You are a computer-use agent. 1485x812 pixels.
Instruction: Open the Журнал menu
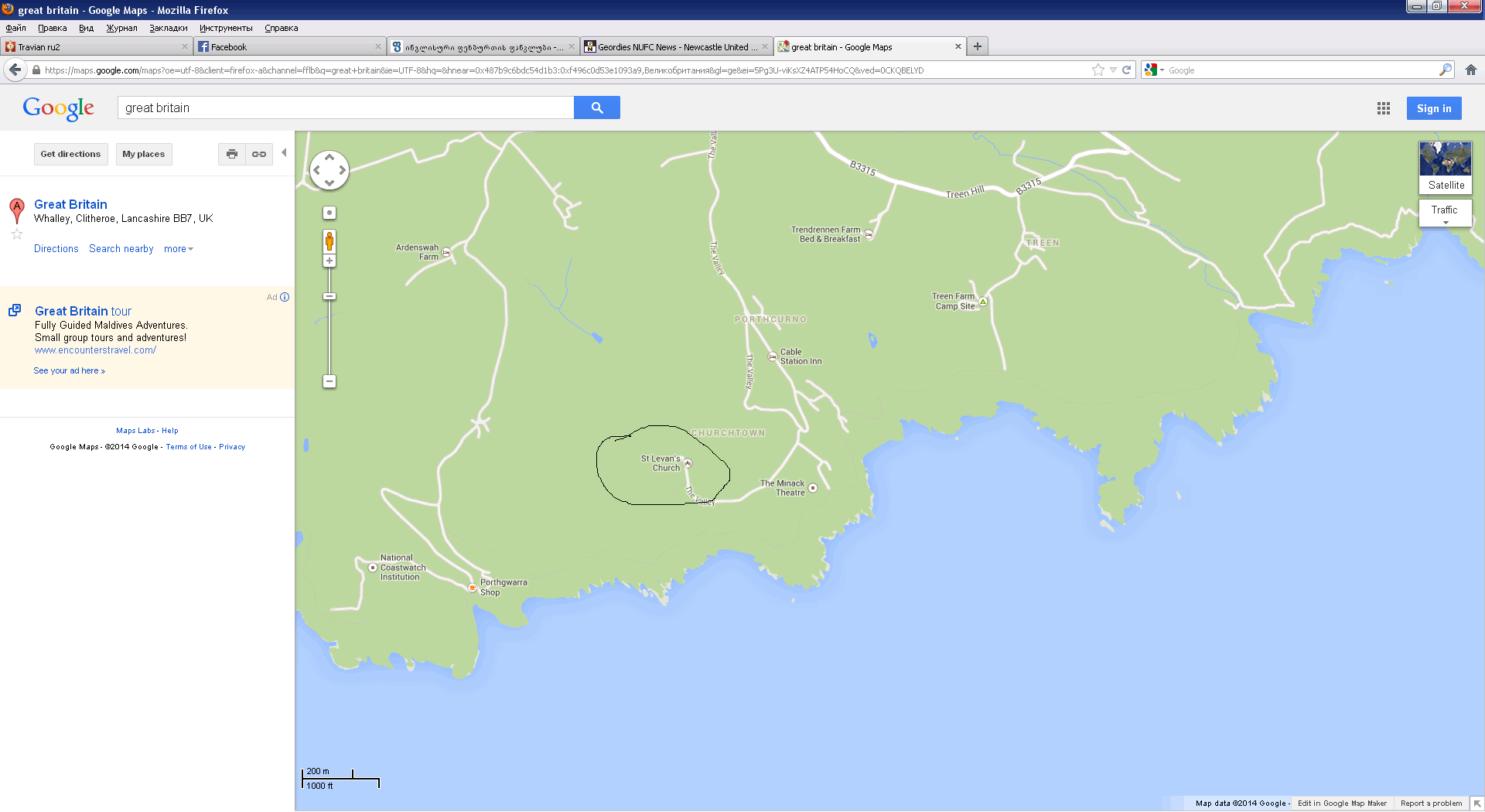[x=121, y=28]
